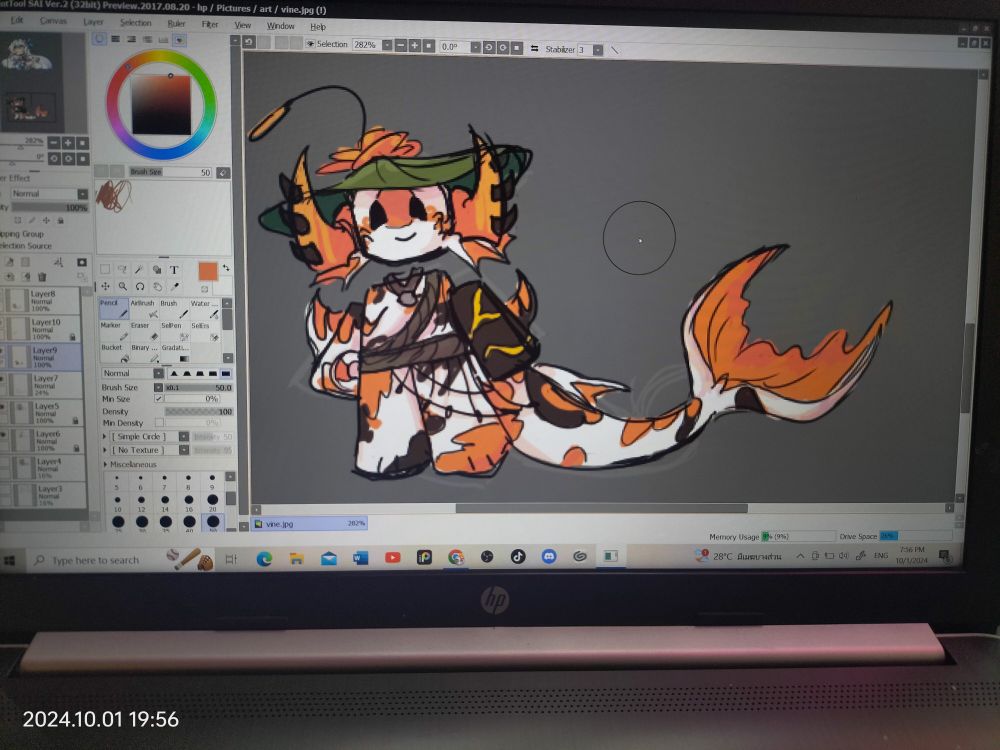Screen dimensions: 1000x750
Task: Select the Text tool
Action: coord(173,269)
